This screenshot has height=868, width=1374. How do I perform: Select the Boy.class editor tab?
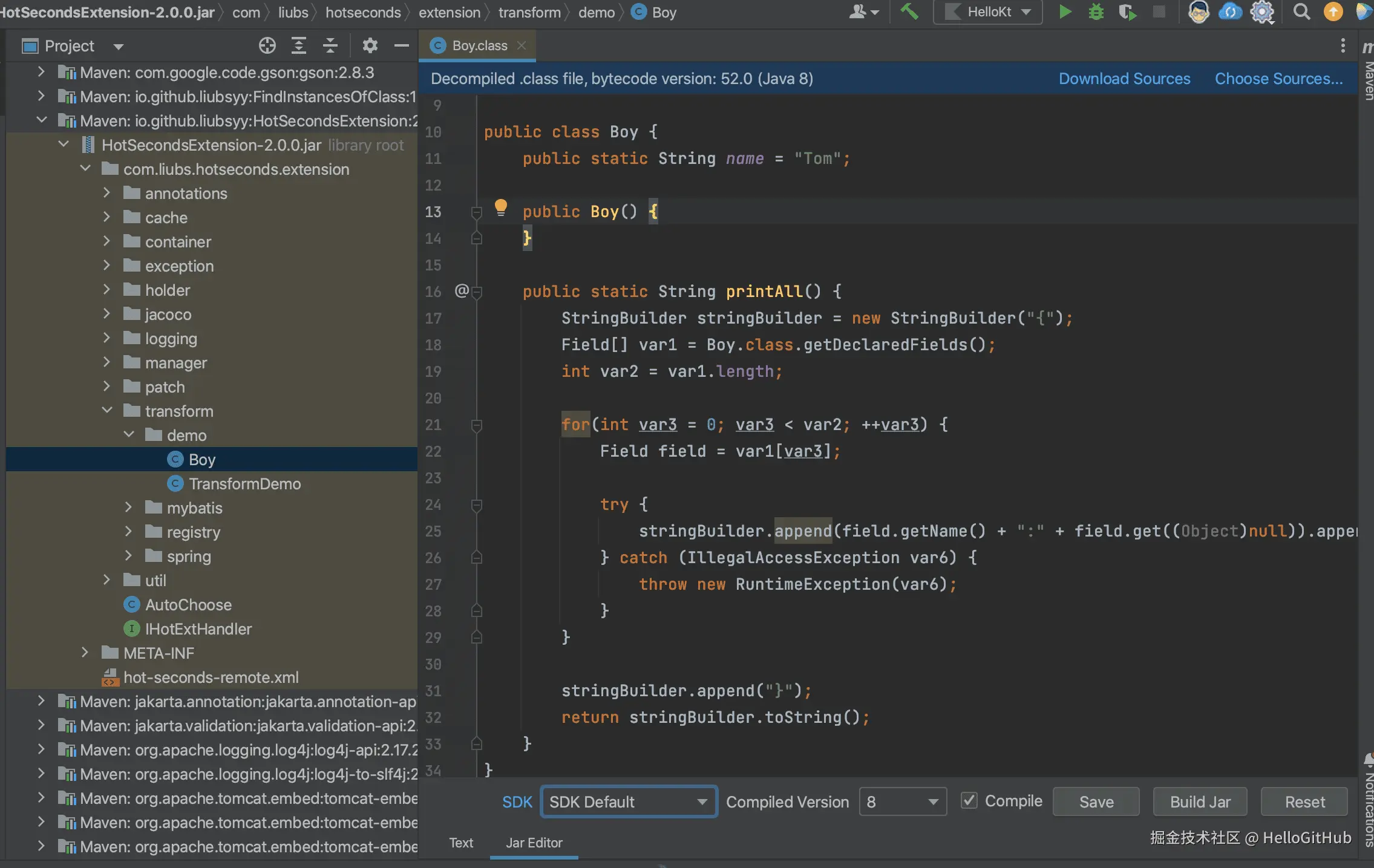(x=479, y=46)
